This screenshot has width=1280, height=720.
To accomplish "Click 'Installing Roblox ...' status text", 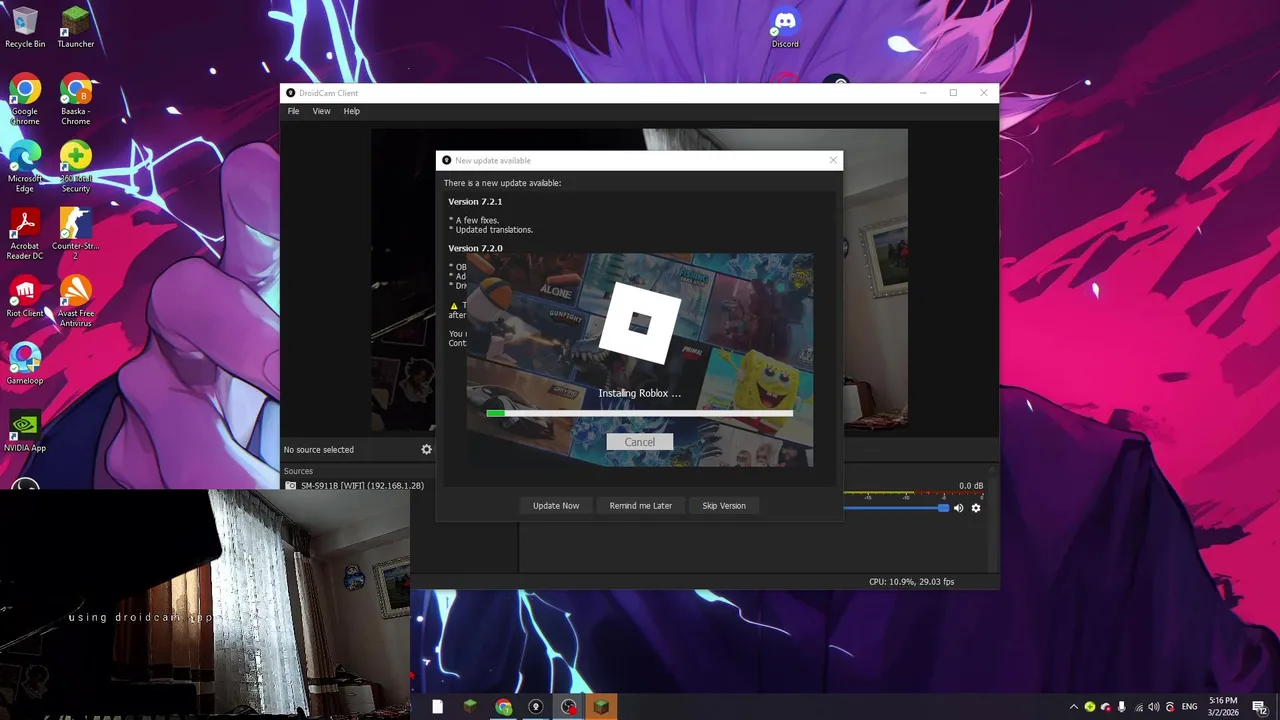I will click(640, 394).
